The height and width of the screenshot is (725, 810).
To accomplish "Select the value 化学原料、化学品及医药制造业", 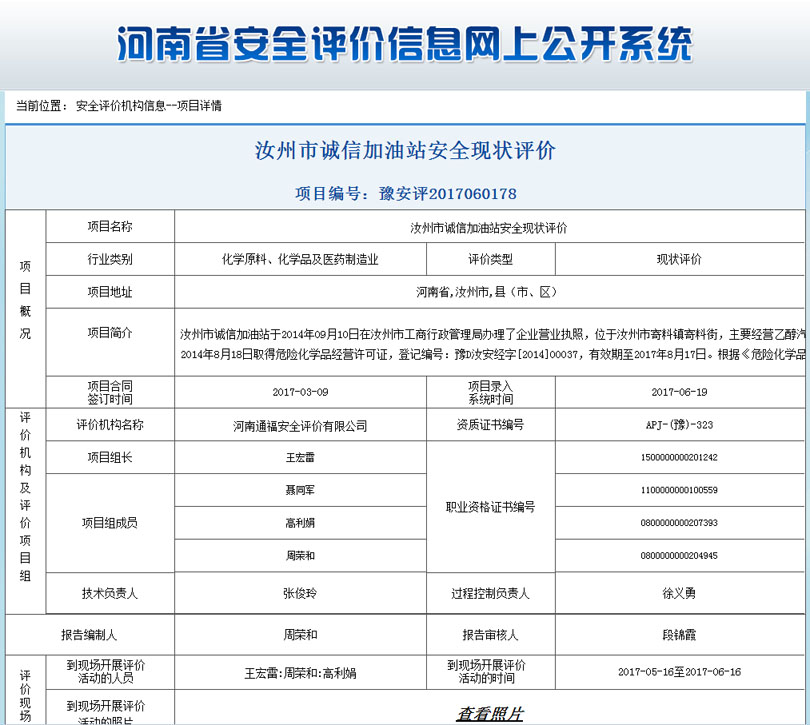I will point(300,259).
